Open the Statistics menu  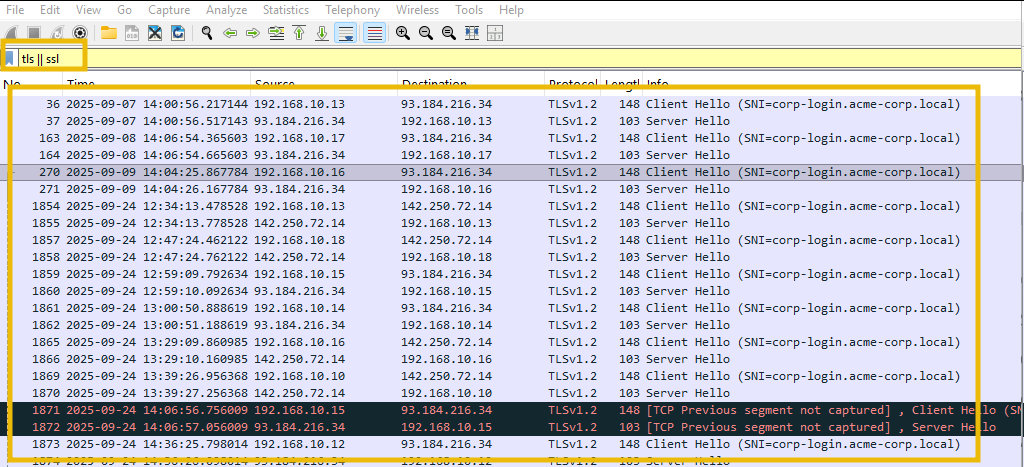287,10
